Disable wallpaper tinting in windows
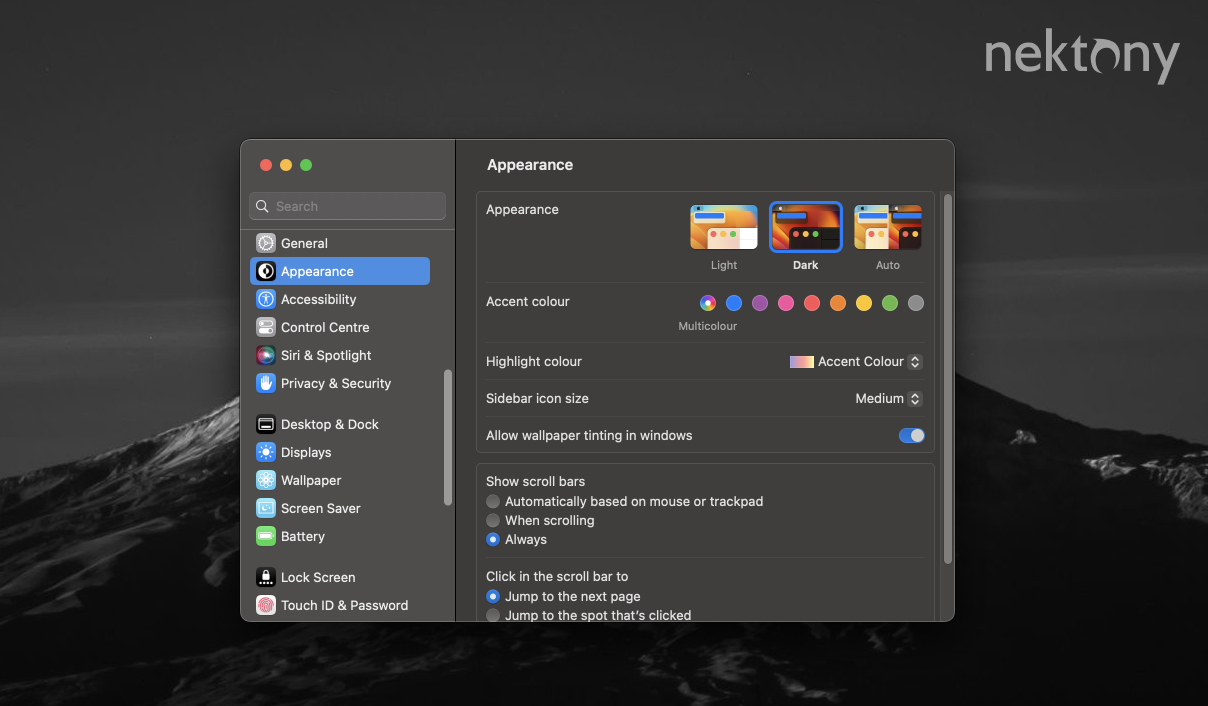The height and width of the screenshot is (706, 1208). coord(911,435)
